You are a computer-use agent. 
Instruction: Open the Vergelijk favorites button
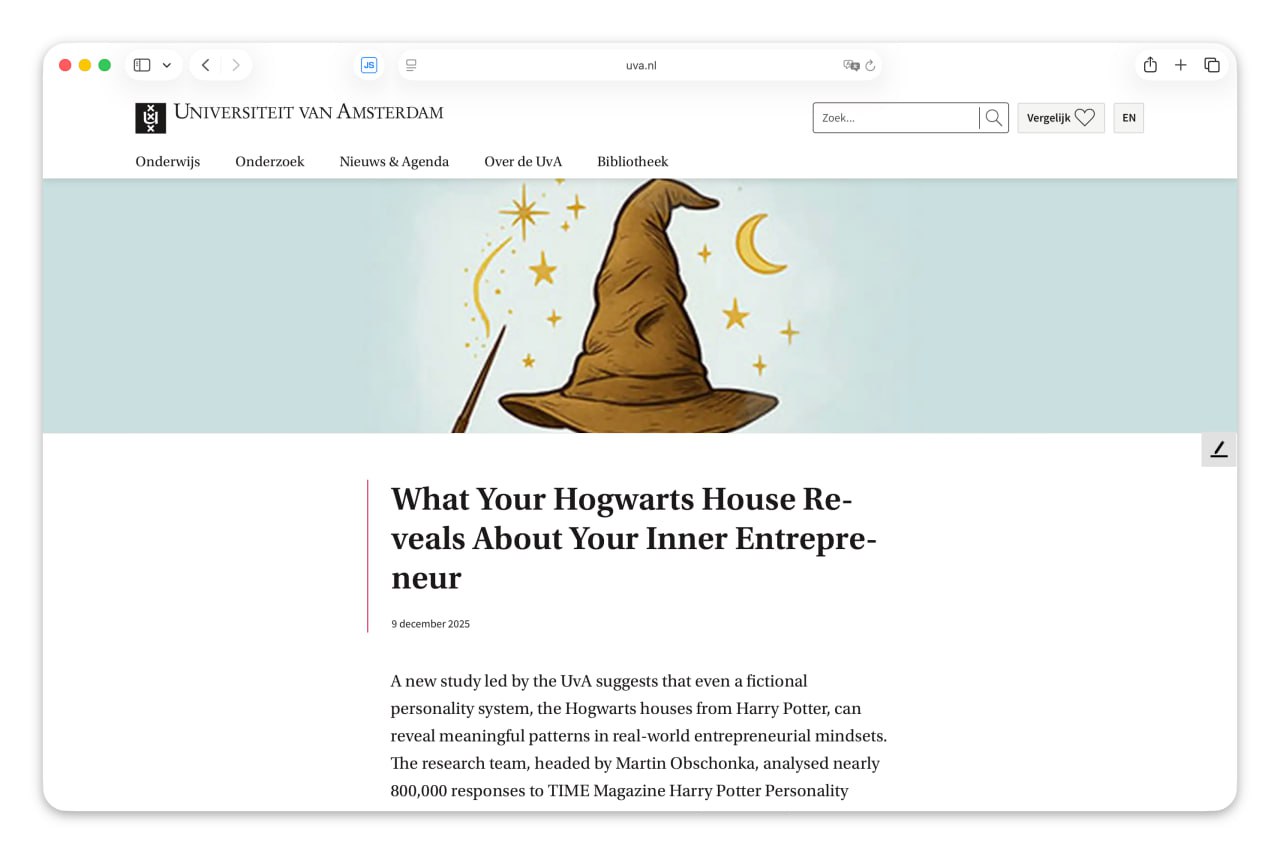[1060, 118]
